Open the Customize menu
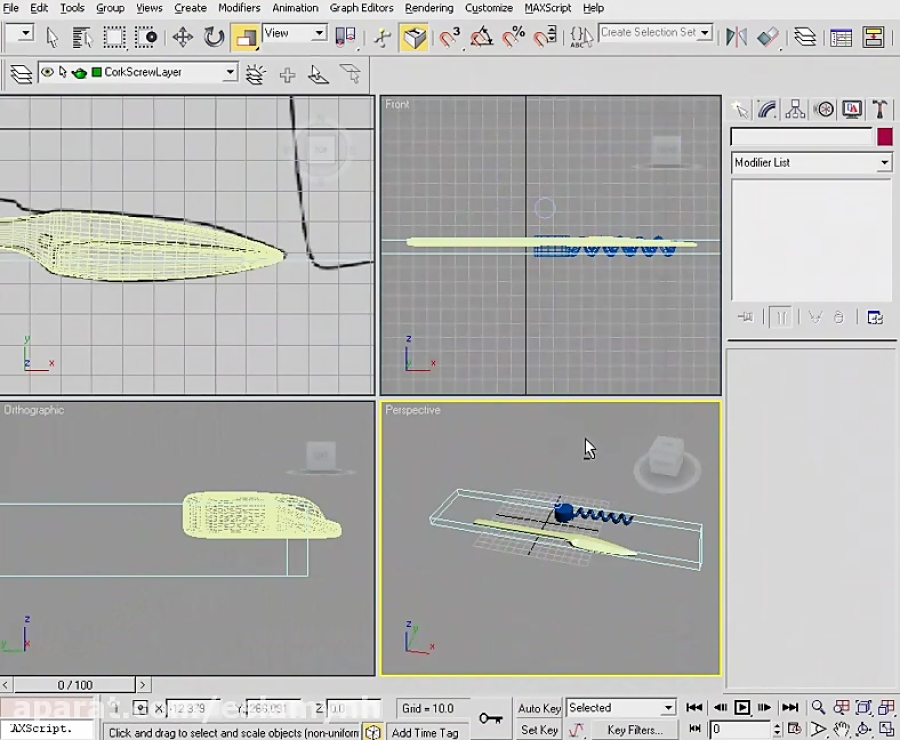Viewport: 900px width, 740px height. click(488, 8)
